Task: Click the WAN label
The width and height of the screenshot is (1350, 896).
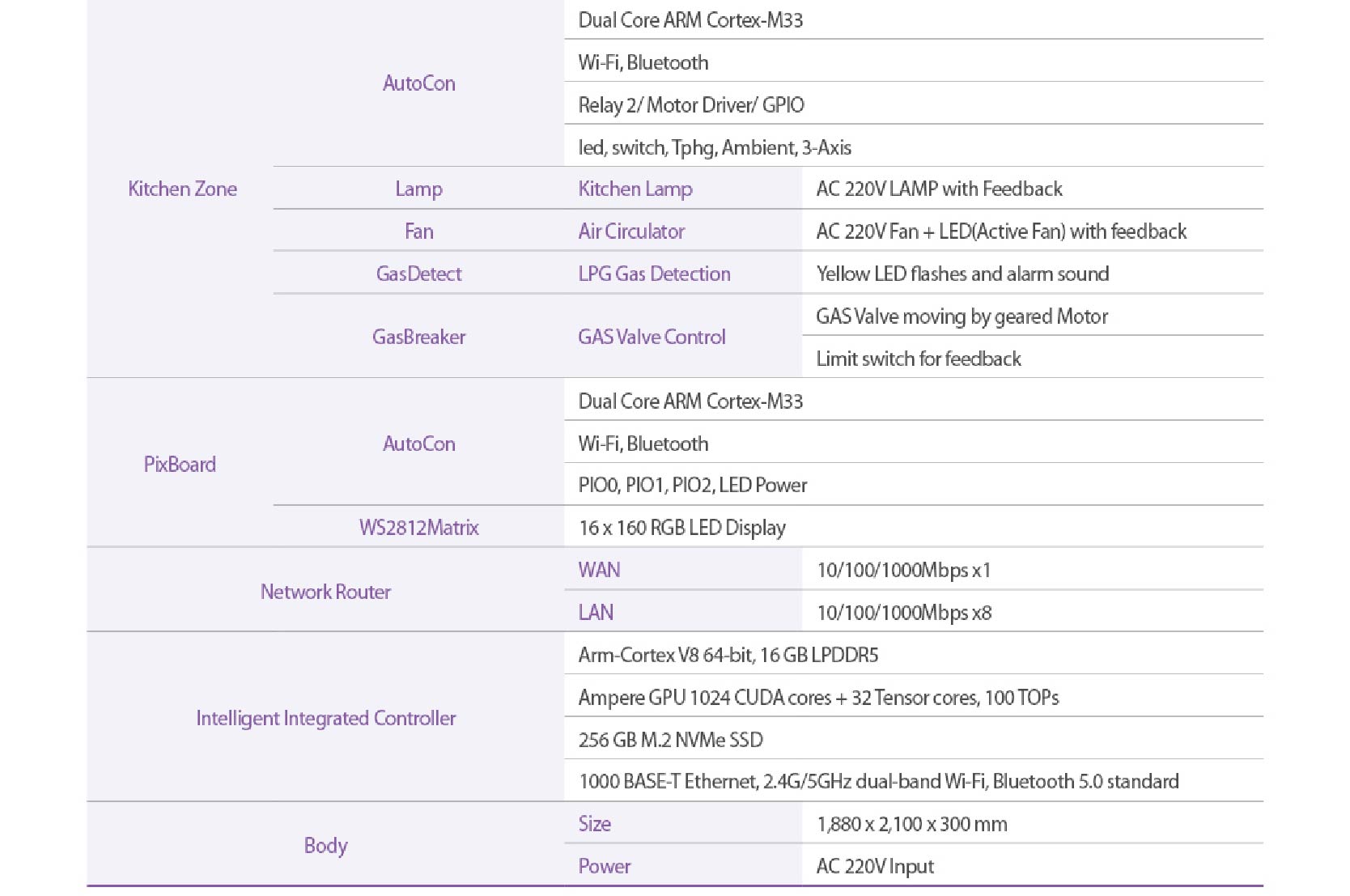Action: 599,570
